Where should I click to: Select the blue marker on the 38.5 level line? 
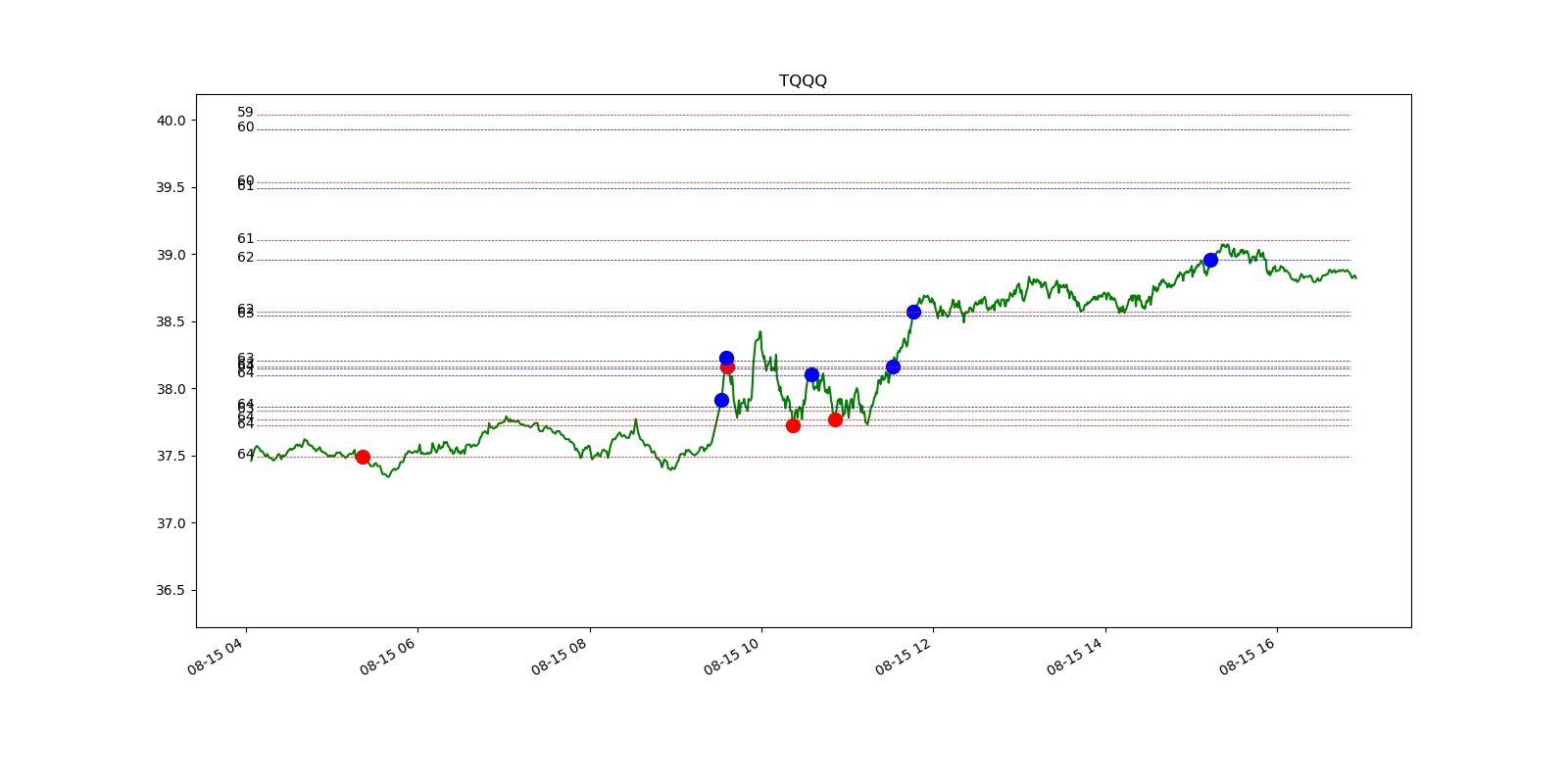pyautogui.click(x=913, y=312)
